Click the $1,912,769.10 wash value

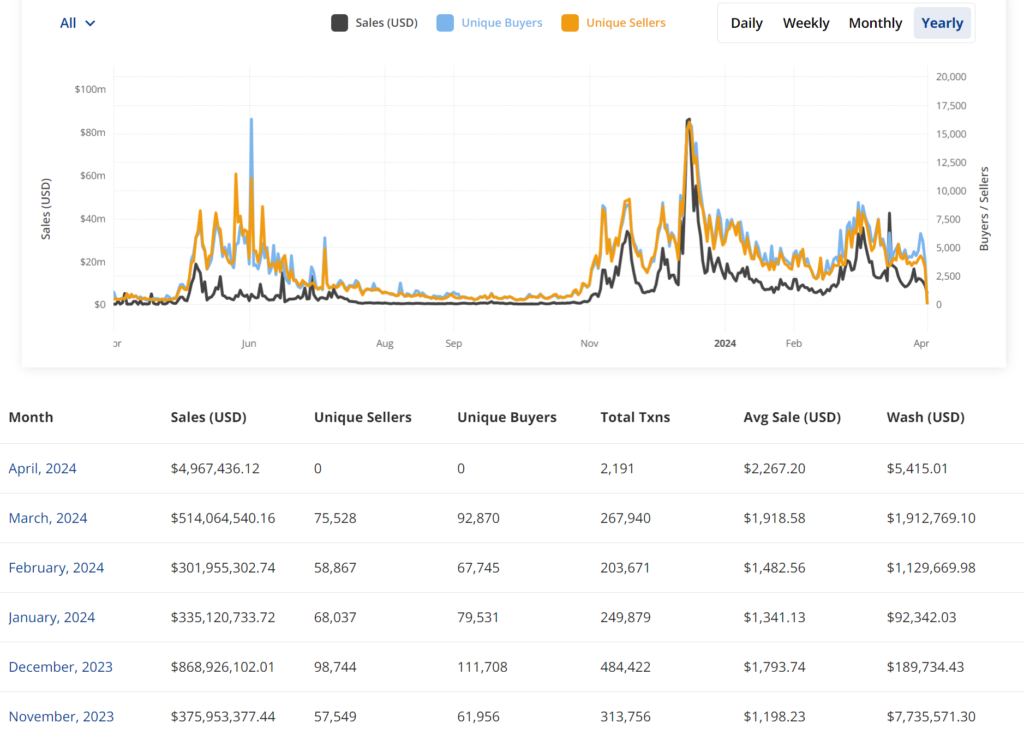tap(931, 518)
